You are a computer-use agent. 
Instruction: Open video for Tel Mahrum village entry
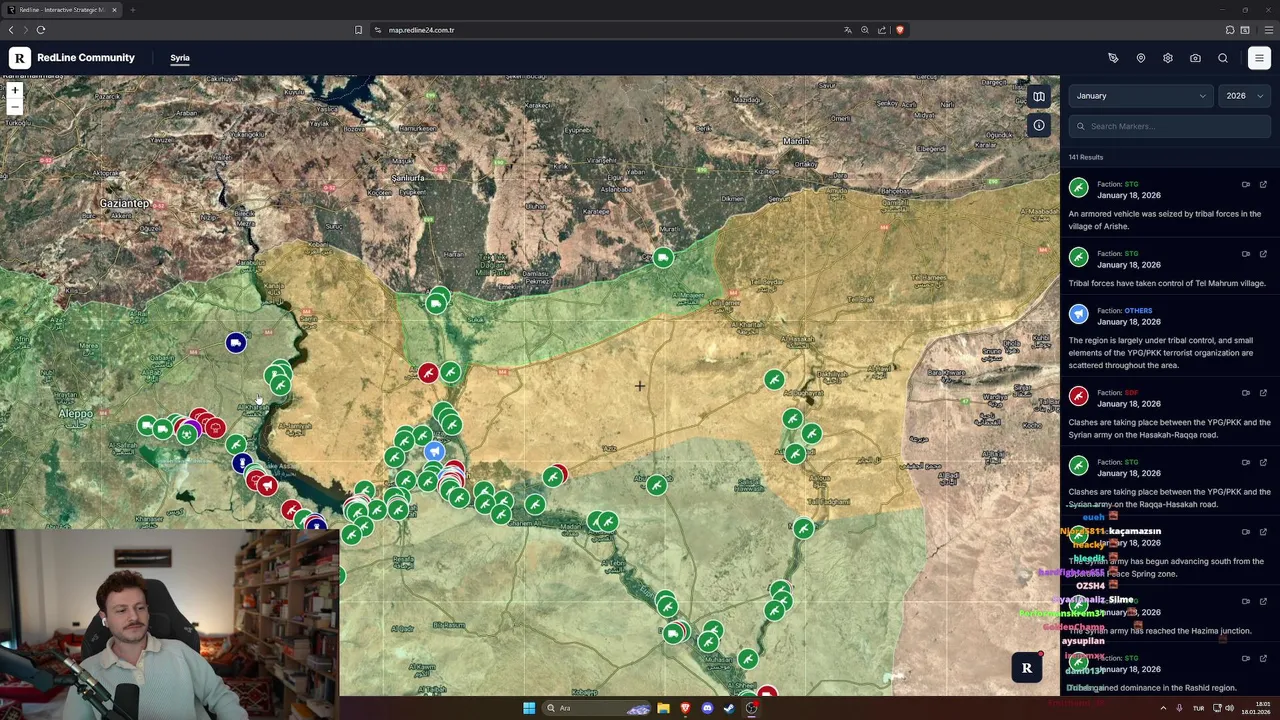point(1246,254)
